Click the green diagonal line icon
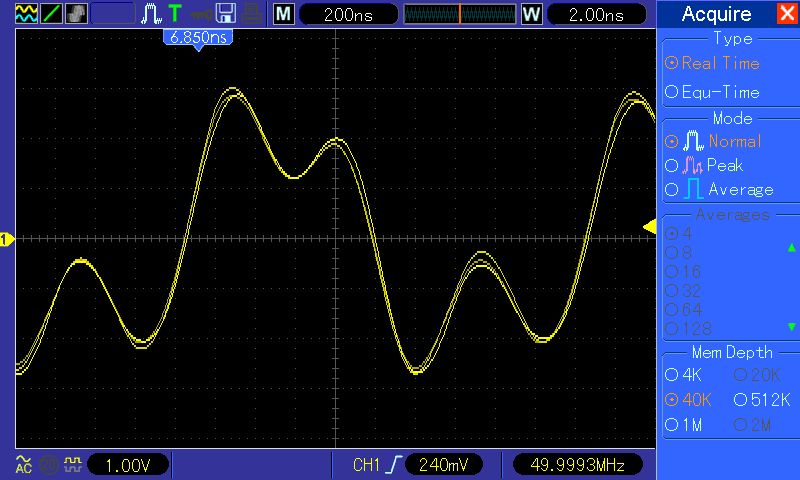The height and width of the screenshot is (480, 800). click(51, 13)
